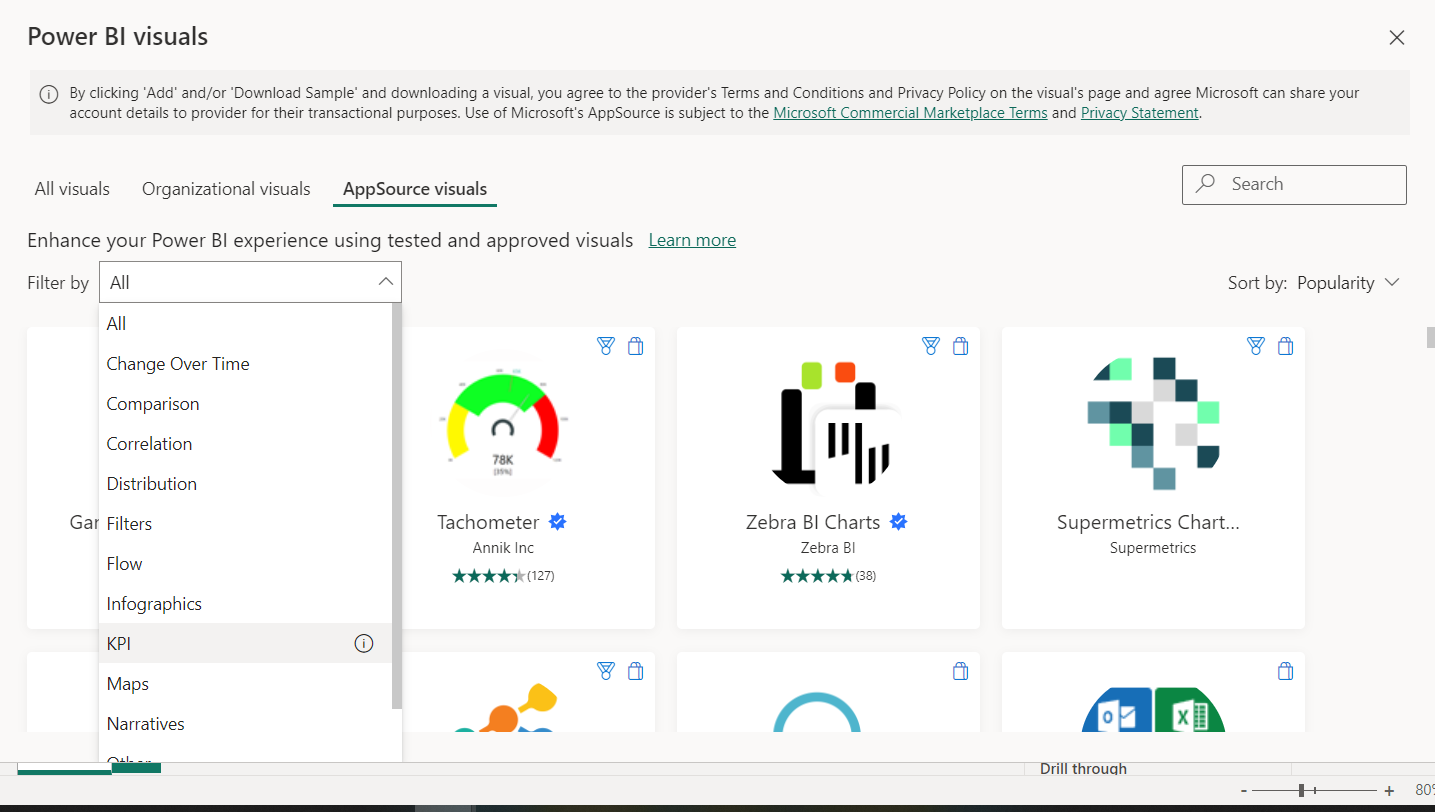Choose Filters category option
This screenshot has width=1435, height=812.
coord(245,523)
